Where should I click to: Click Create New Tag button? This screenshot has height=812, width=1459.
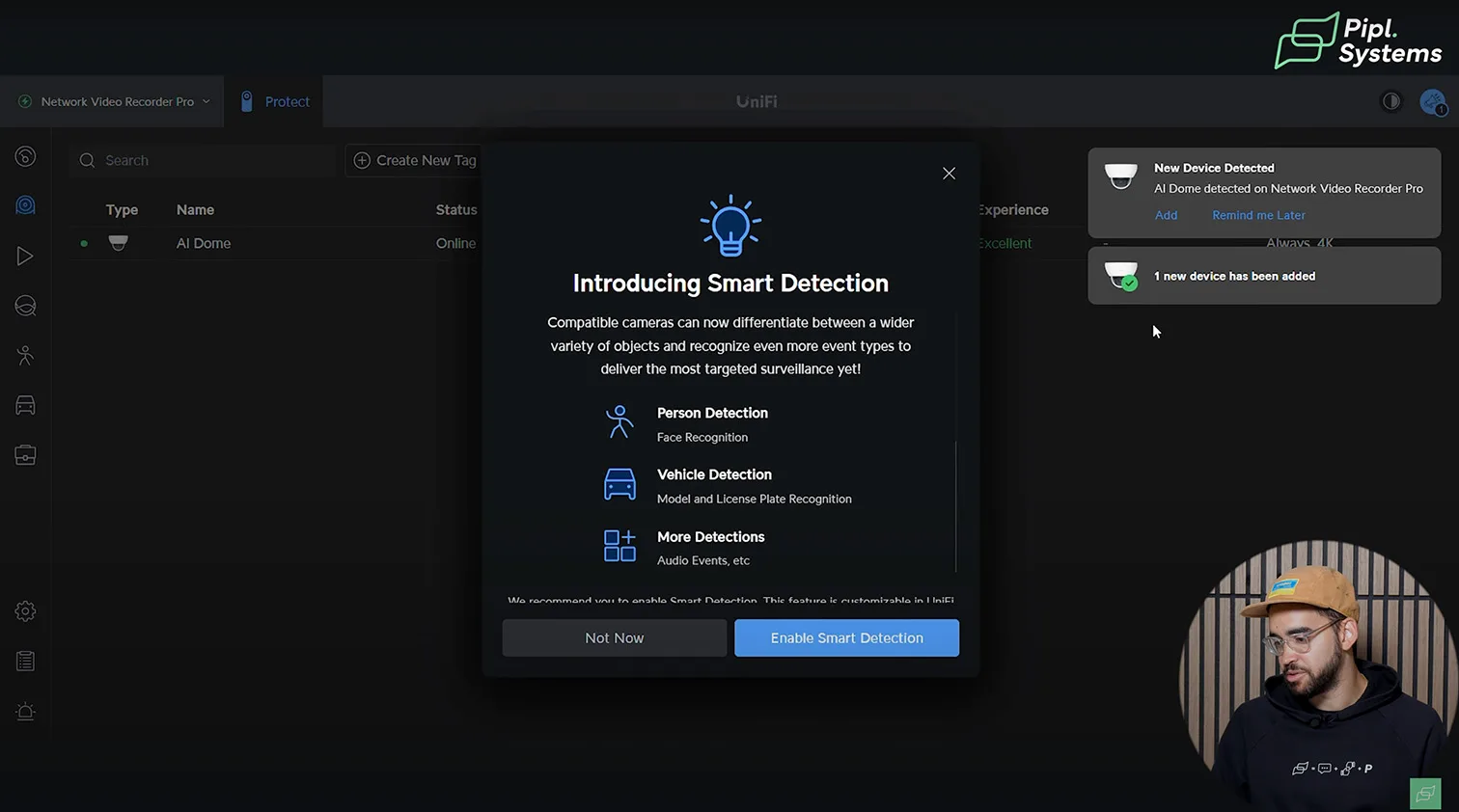(x=415, y=160)
